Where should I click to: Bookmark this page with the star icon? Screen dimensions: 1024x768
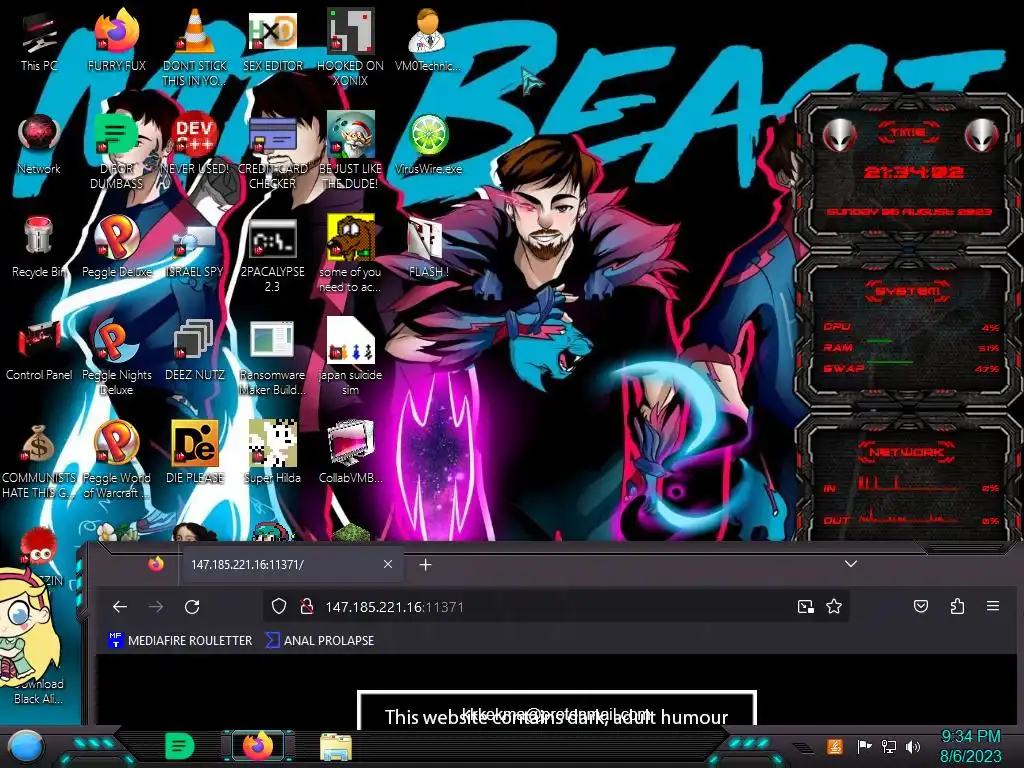834,607
